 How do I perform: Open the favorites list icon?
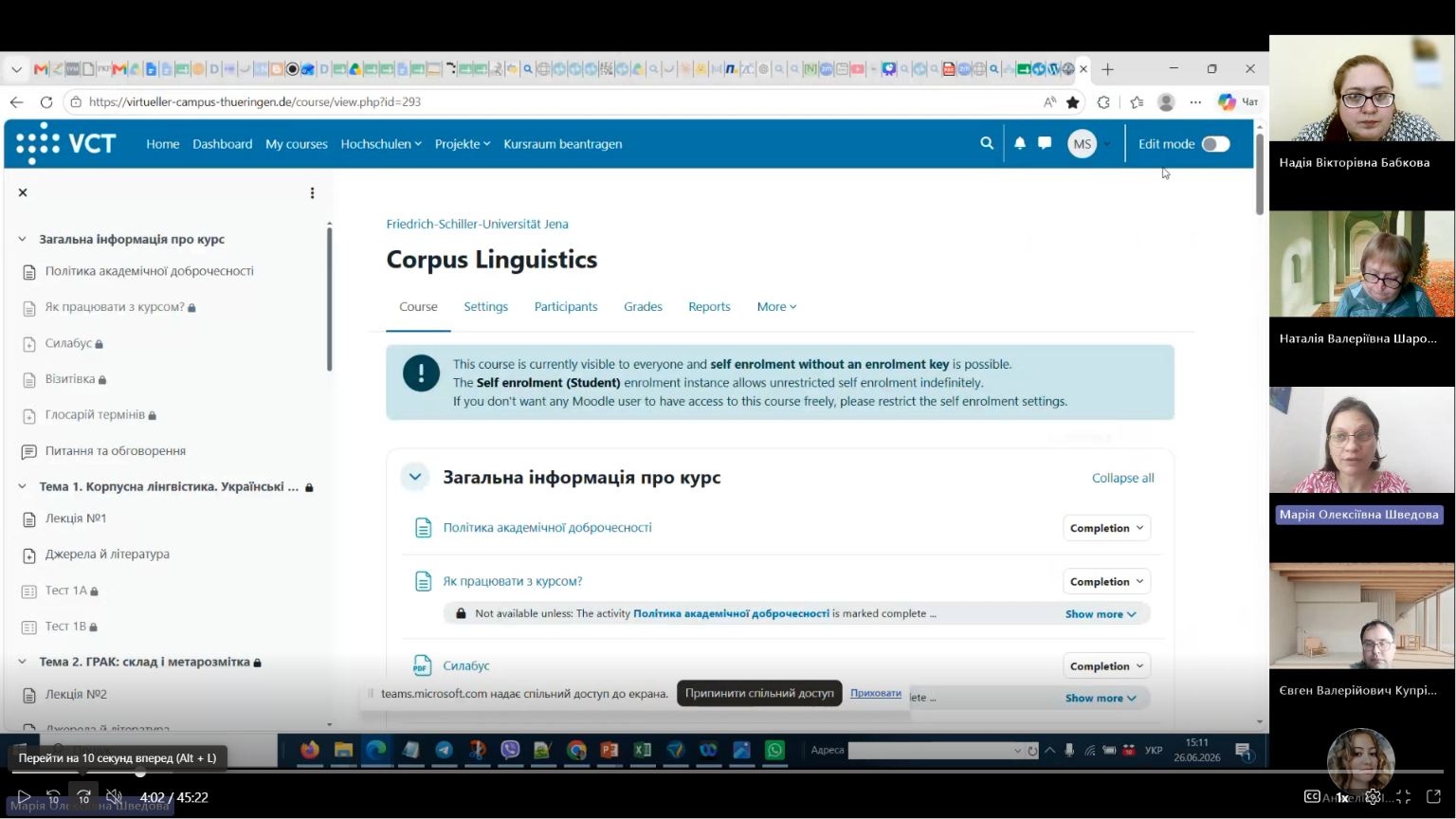[1137, 101]
